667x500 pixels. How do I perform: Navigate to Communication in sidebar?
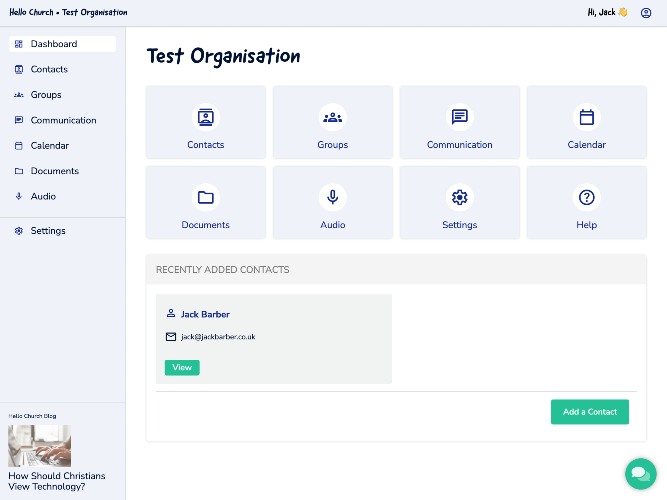(62, 120)
